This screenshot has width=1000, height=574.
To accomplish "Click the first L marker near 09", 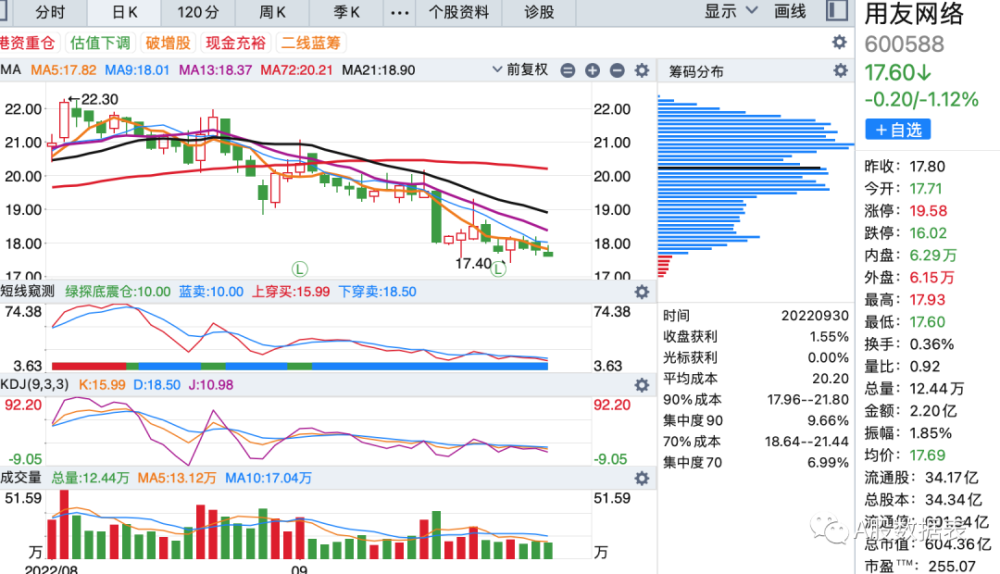I will 300,269.
